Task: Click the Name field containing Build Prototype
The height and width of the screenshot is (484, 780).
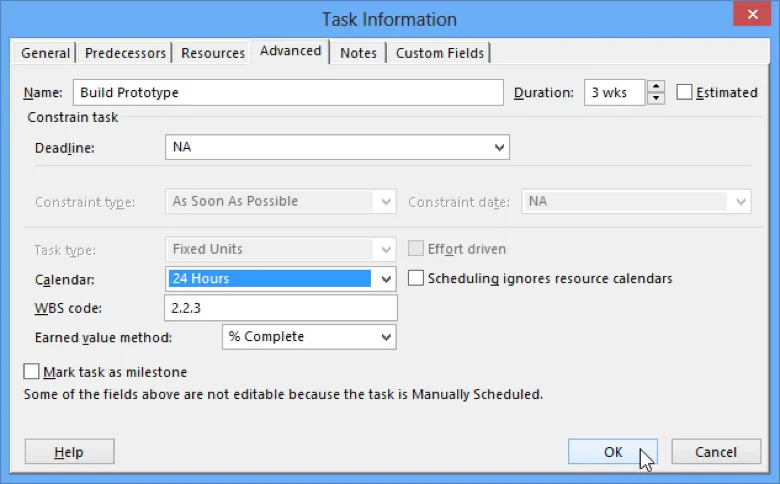Action: pos(288,93)
